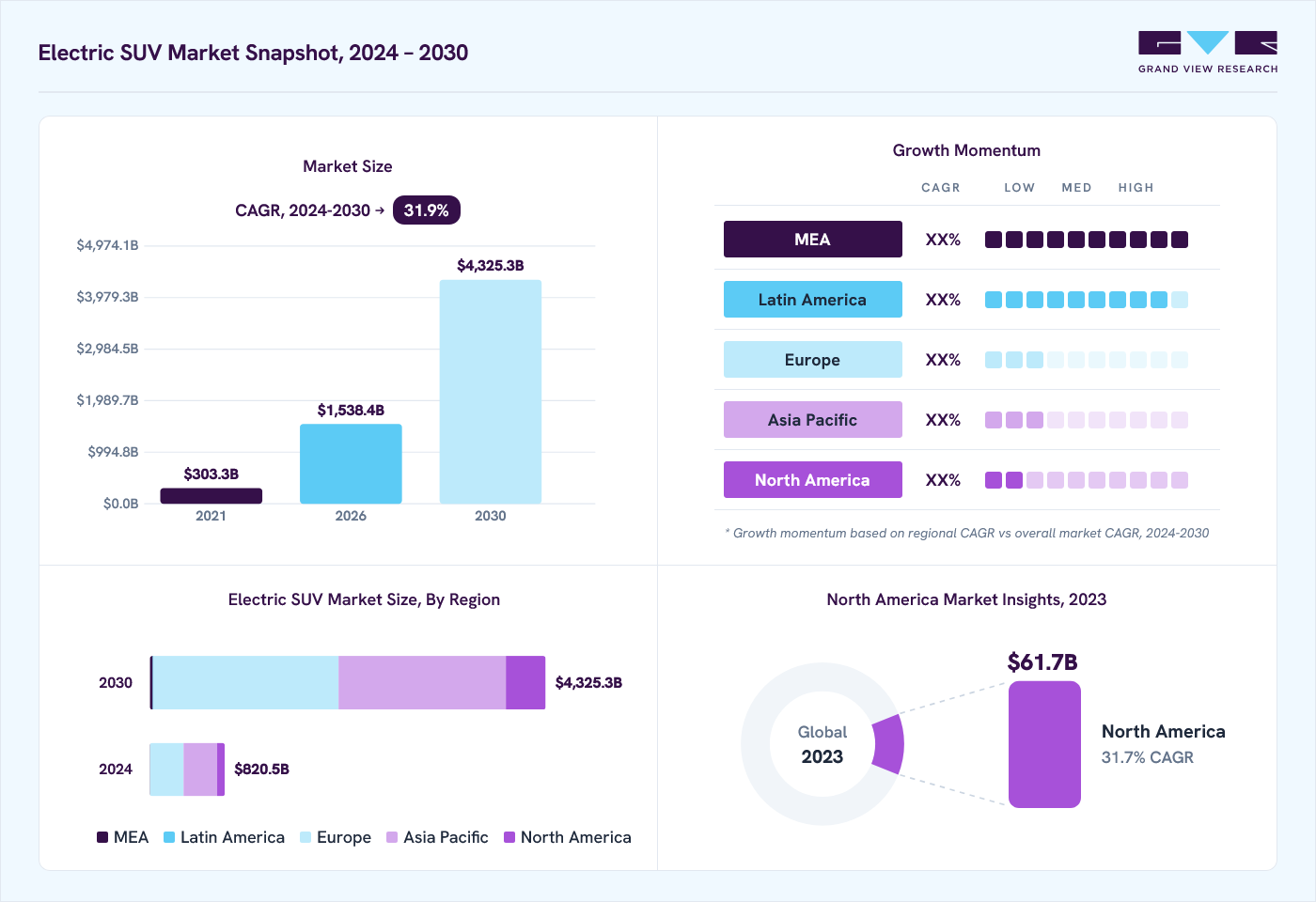Viewport: 1316px width, 902px height.
Task: Click the Grand View Research logo
Action: [1208, 53]
